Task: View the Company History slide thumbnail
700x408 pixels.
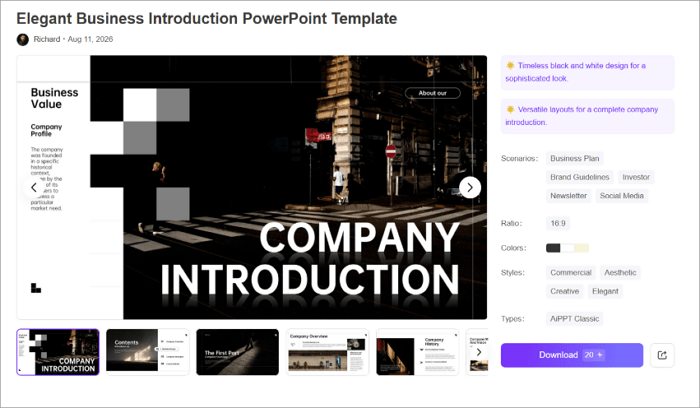Action: click(x=417, y=352)
